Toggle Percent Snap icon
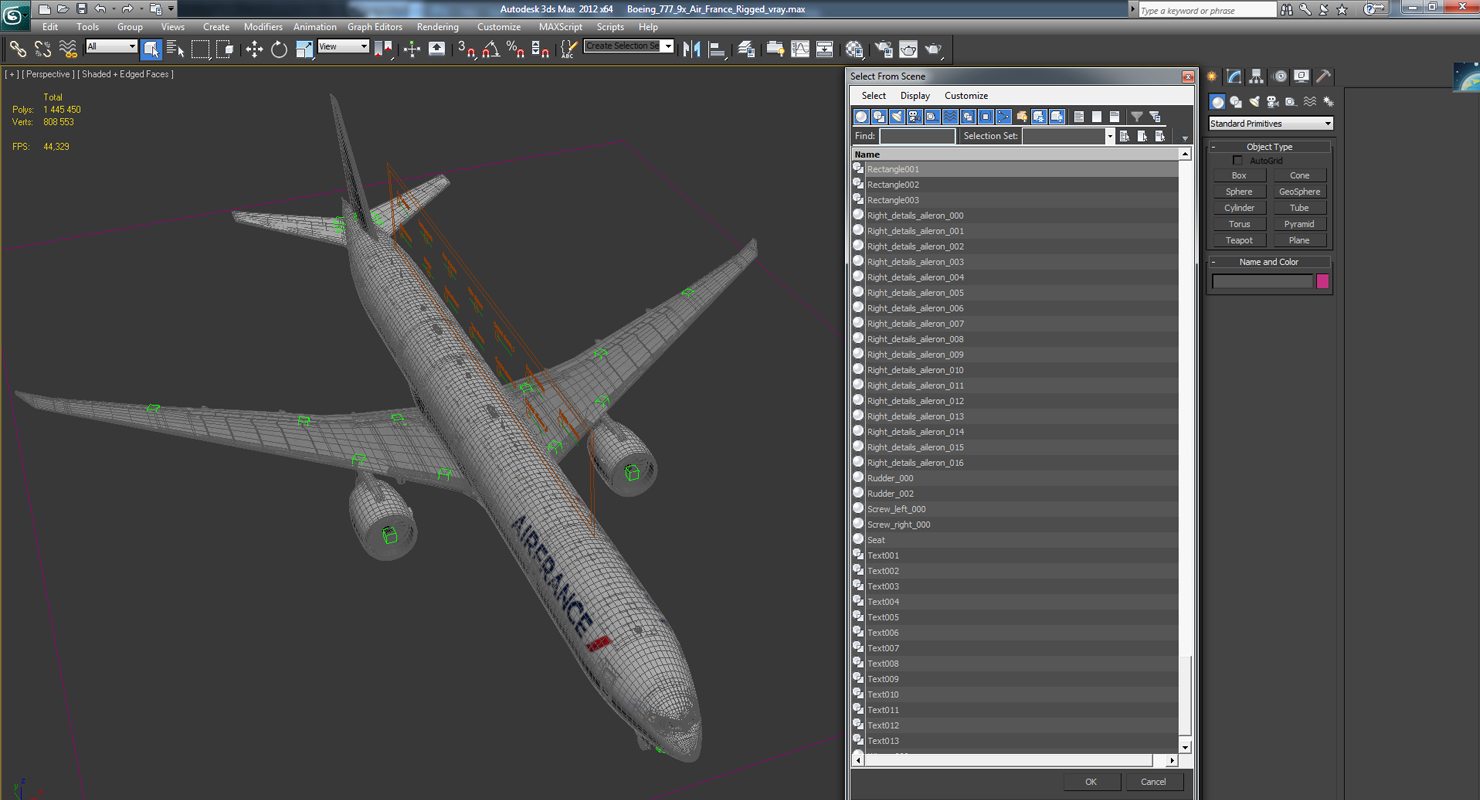 [x=515, y=49]
